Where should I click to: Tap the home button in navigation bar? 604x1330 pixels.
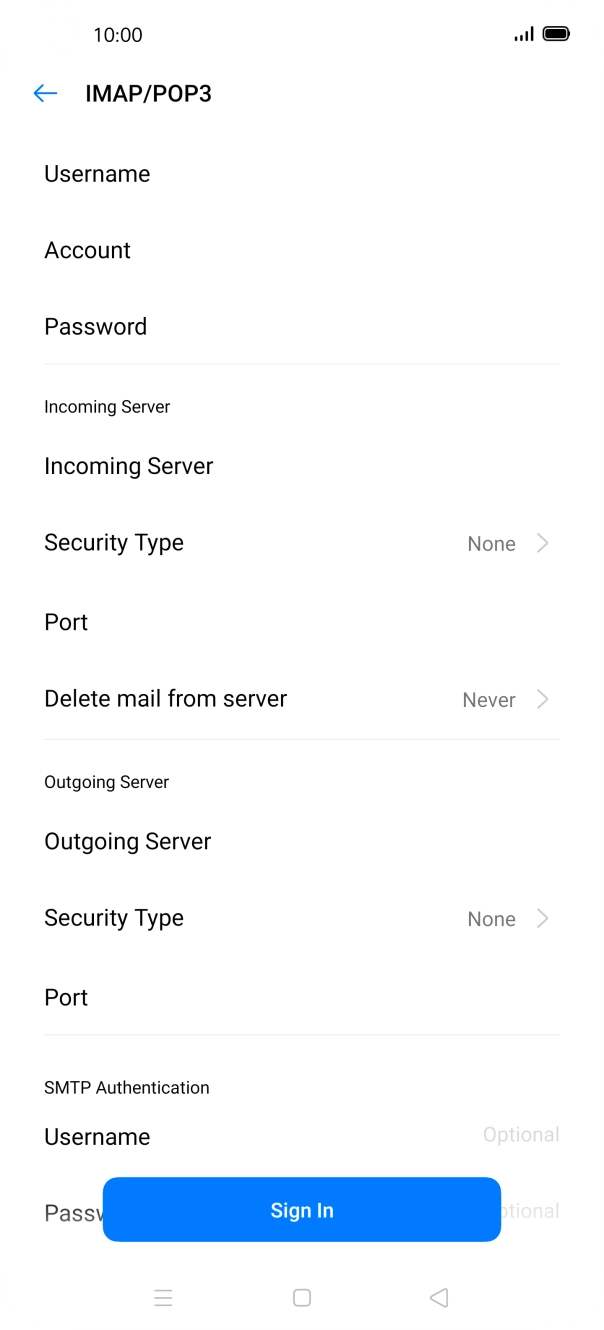coord(302,1297)
